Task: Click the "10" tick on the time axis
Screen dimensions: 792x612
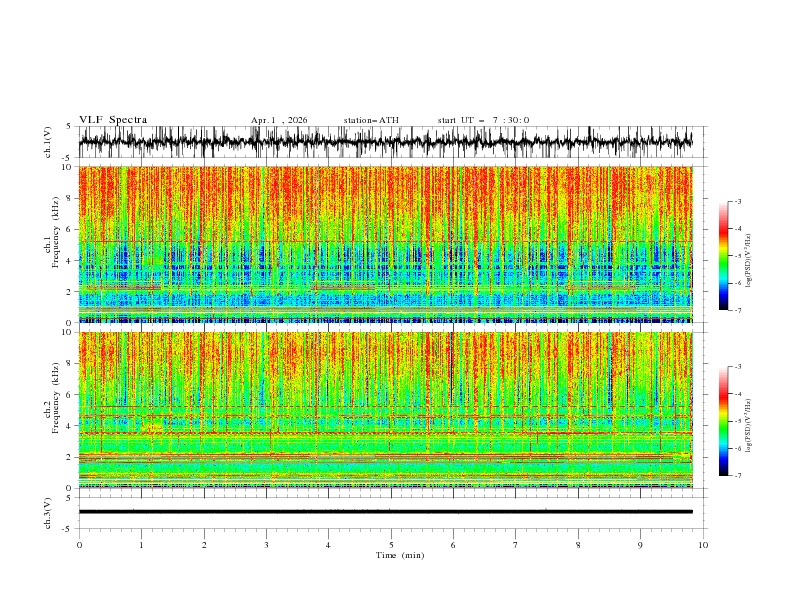Action: [x=703, y=545]
